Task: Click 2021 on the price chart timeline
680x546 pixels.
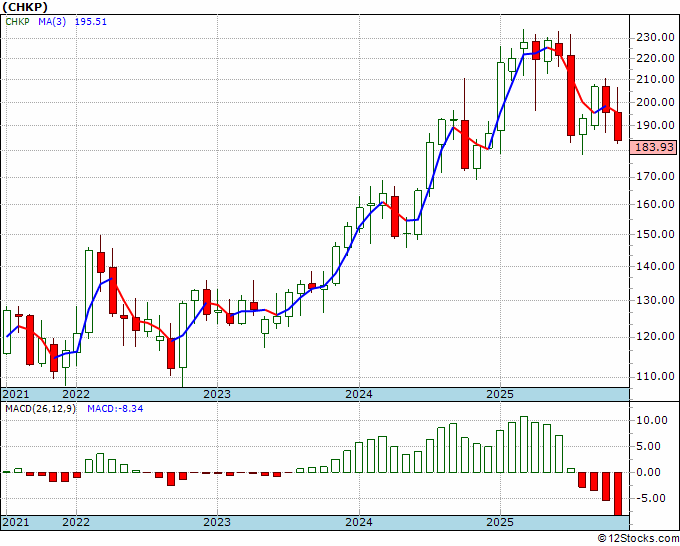Action: tap(16, 394)
